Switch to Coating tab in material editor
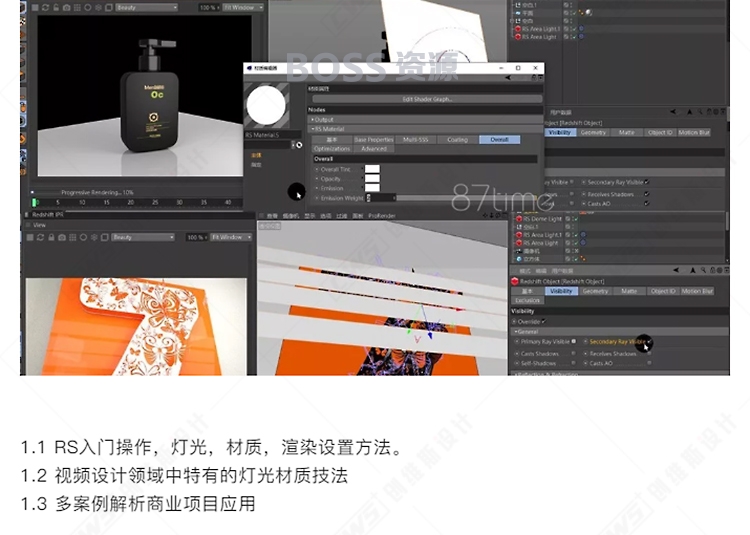 tap(457, 140)
